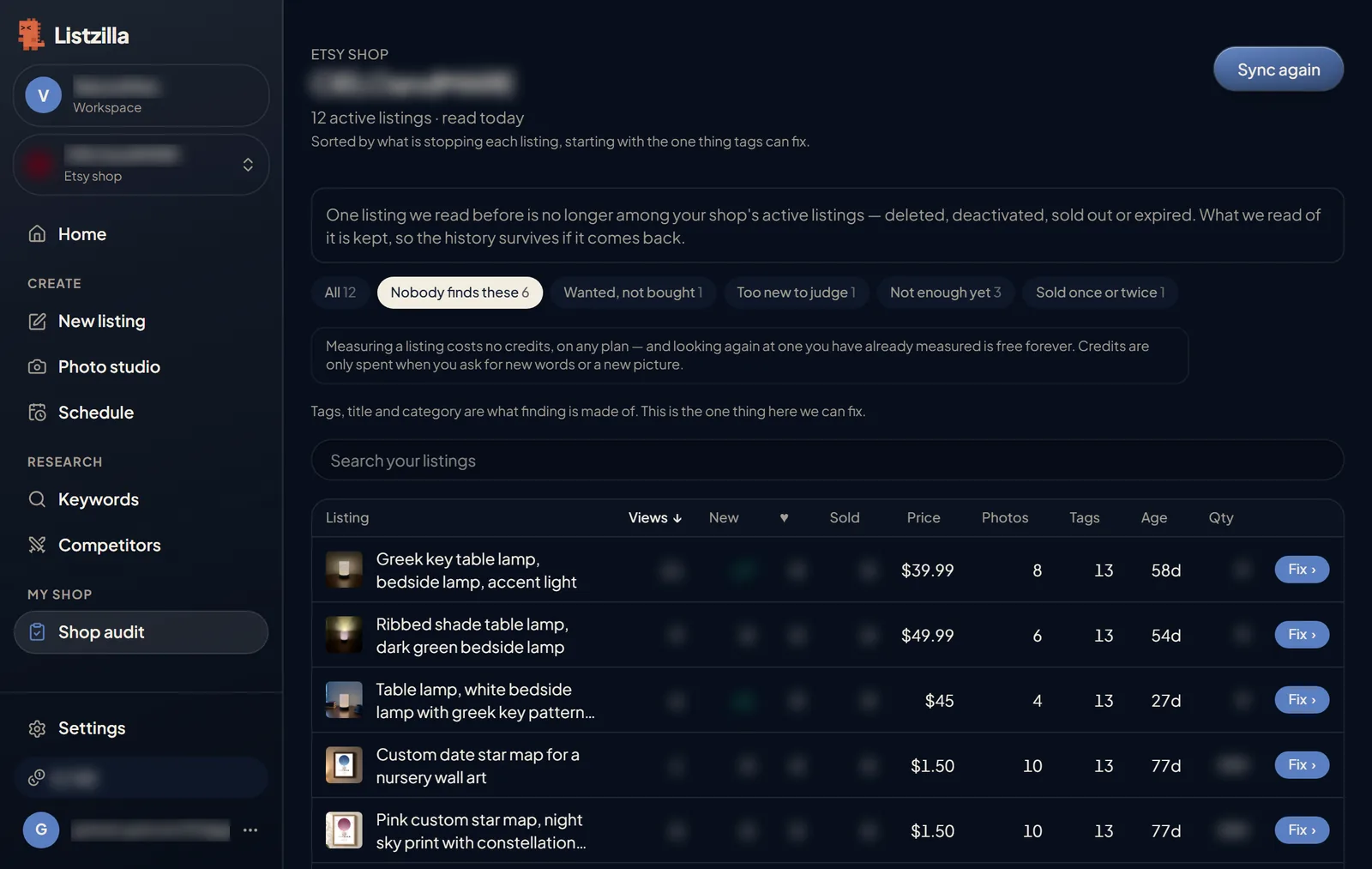
Task: Open the three-dot account menu
Action: tap(250, 830)
